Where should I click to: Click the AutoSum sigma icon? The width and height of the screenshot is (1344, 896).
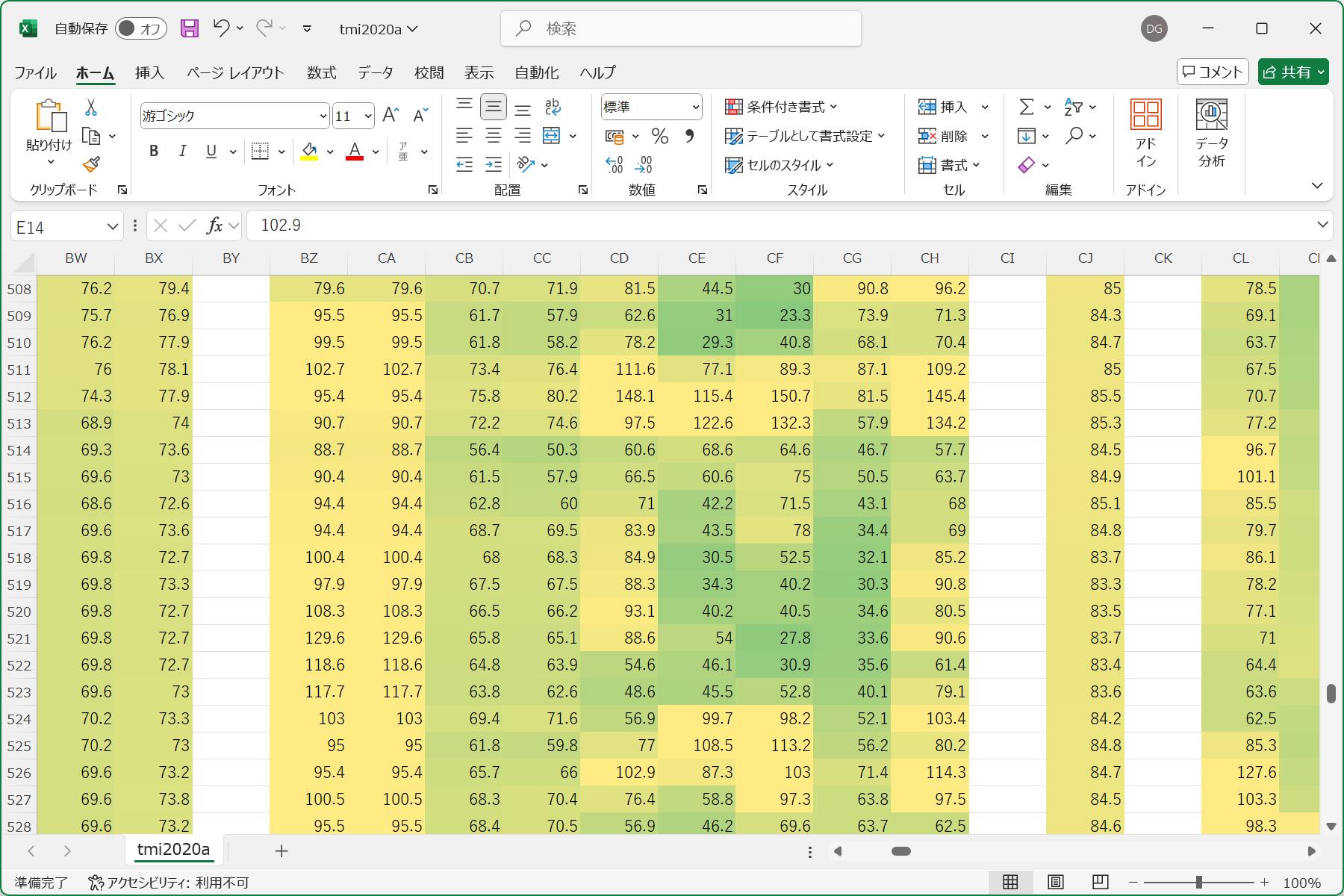tap(1027, 107)
